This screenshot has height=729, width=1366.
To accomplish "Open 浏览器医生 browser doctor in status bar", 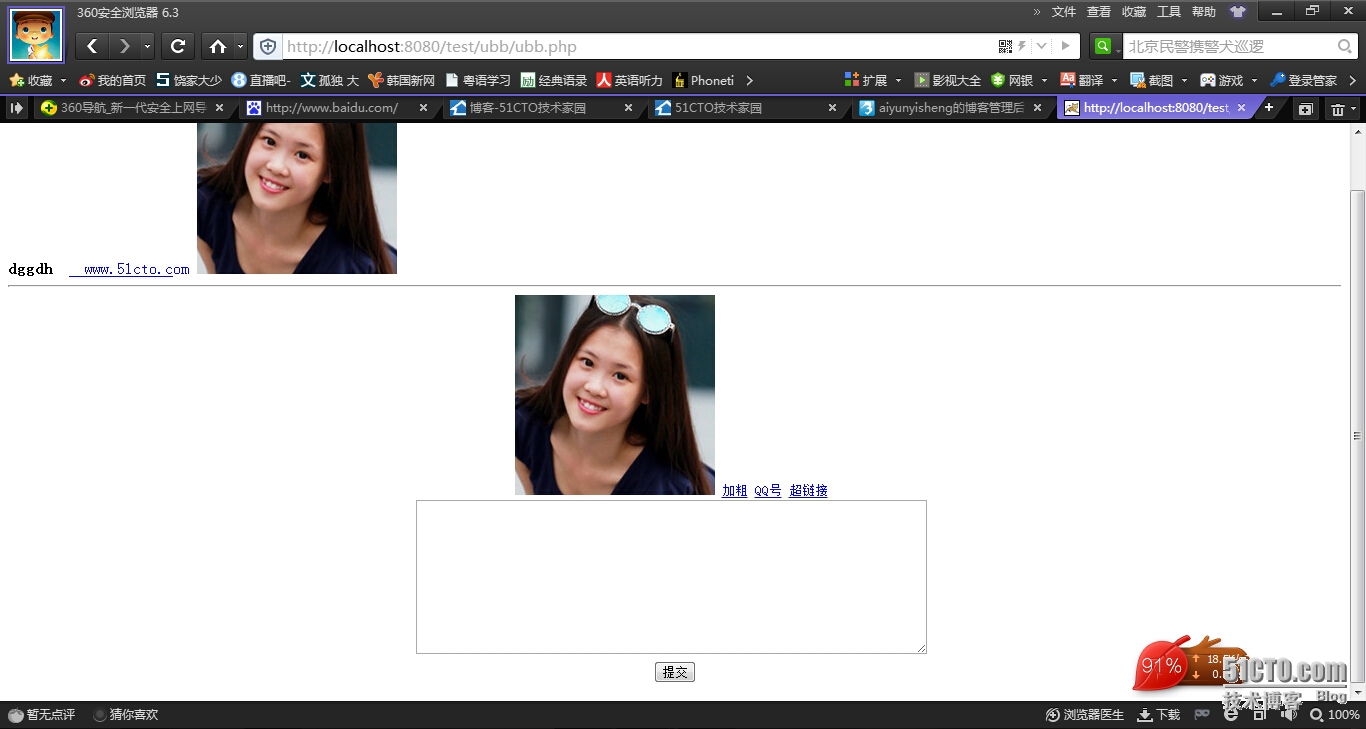I will click(x=1085, y=715).
